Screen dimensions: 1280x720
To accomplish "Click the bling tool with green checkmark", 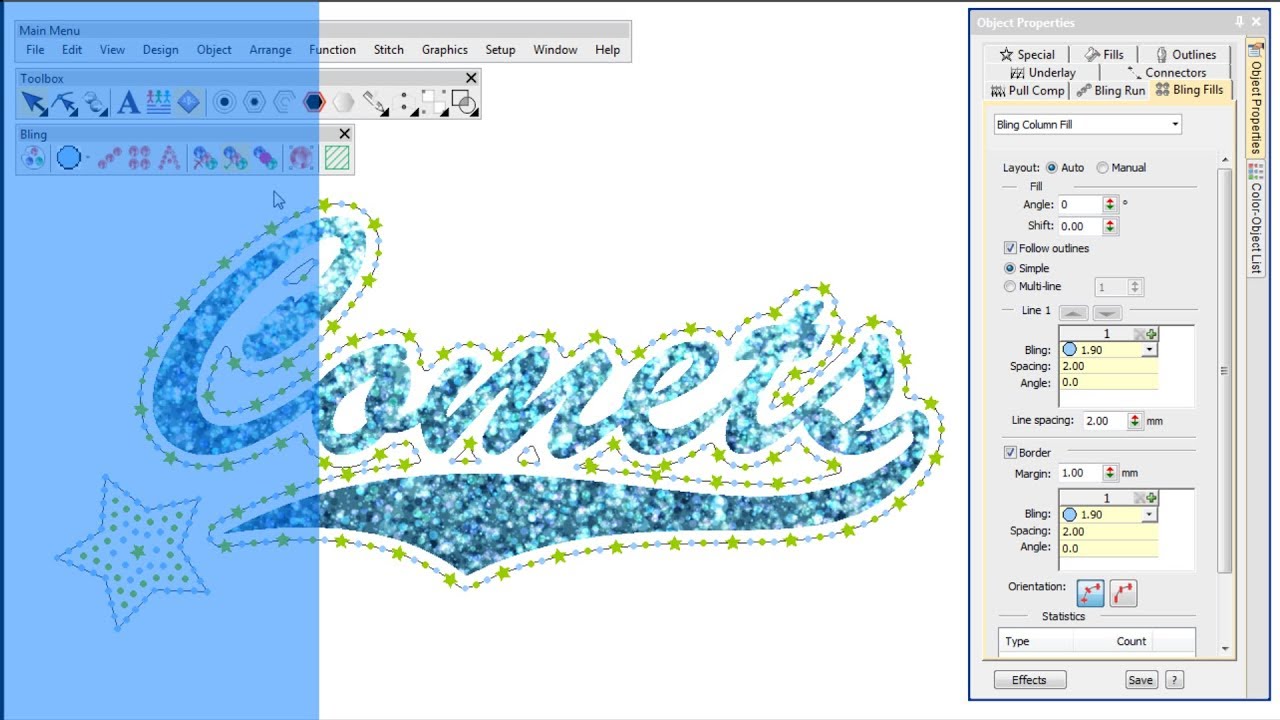I will pos(235,158).
